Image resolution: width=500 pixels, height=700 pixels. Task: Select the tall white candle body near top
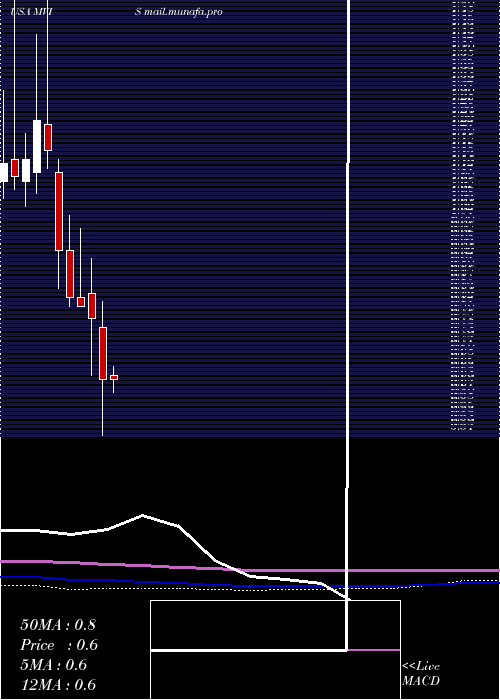pyautogui.click(x=37, y=146)
